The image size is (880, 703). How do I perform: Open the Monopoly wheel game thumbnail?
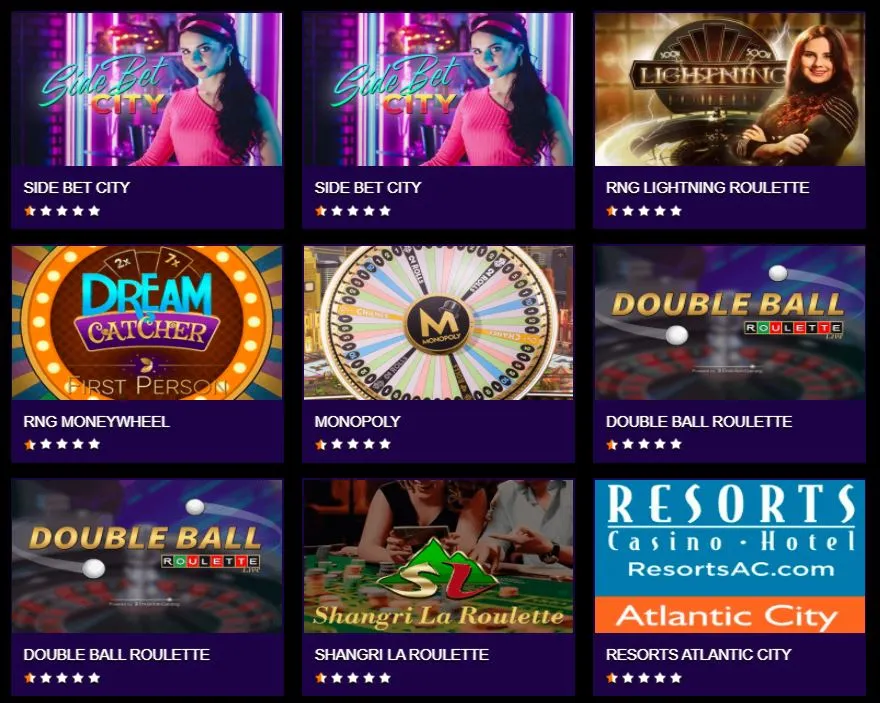pyautogui.click(x=438, y=323)
